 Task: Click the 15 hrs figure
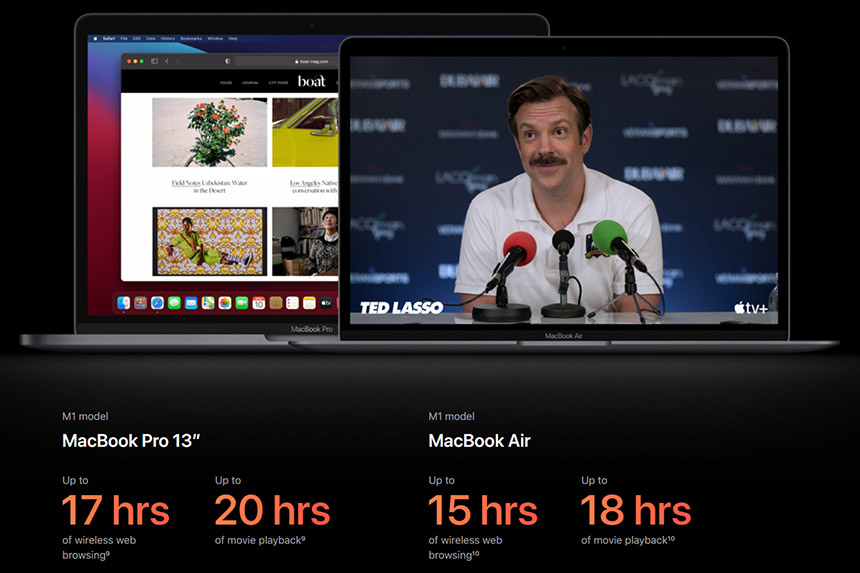[x=483, y=510]
